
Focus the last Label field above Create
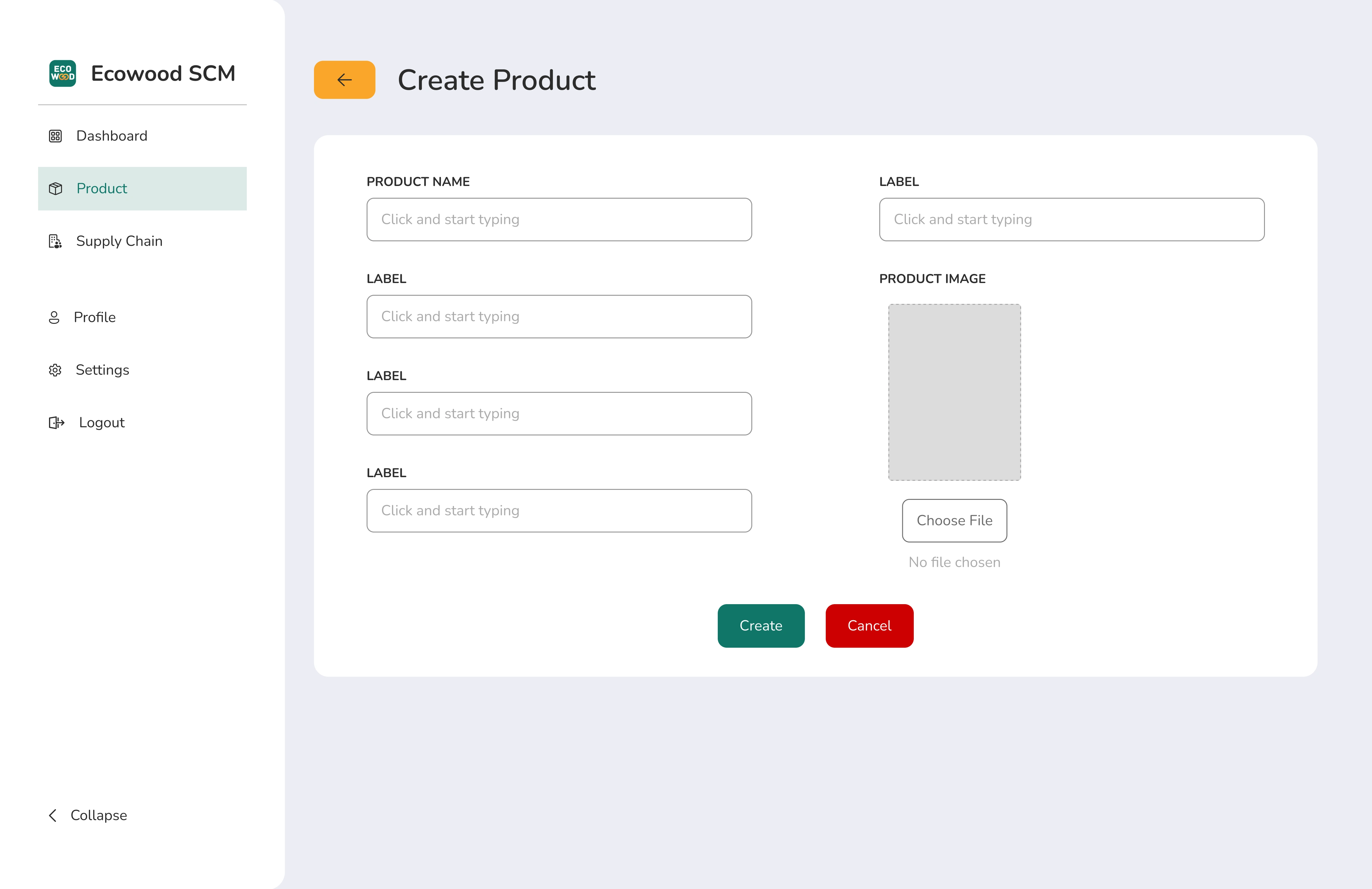(x=559, y=510)
